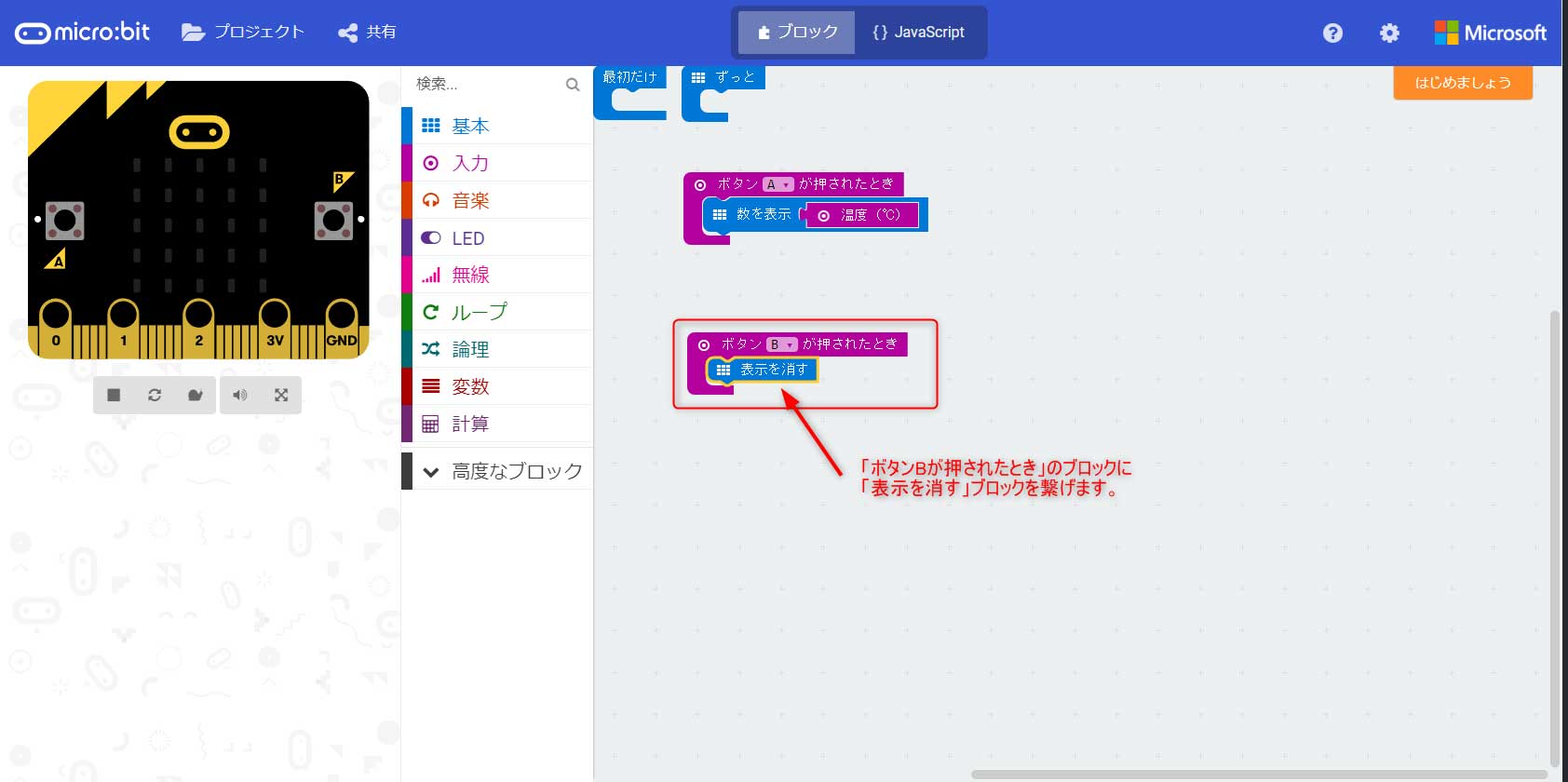
Task: Switch to the ブロック editor tab
Action: [x=796, y=33]
